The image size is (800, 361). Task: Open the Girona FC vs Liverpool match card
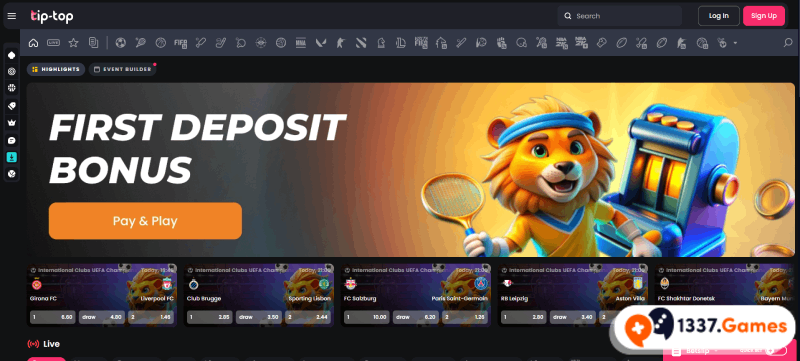102,295
